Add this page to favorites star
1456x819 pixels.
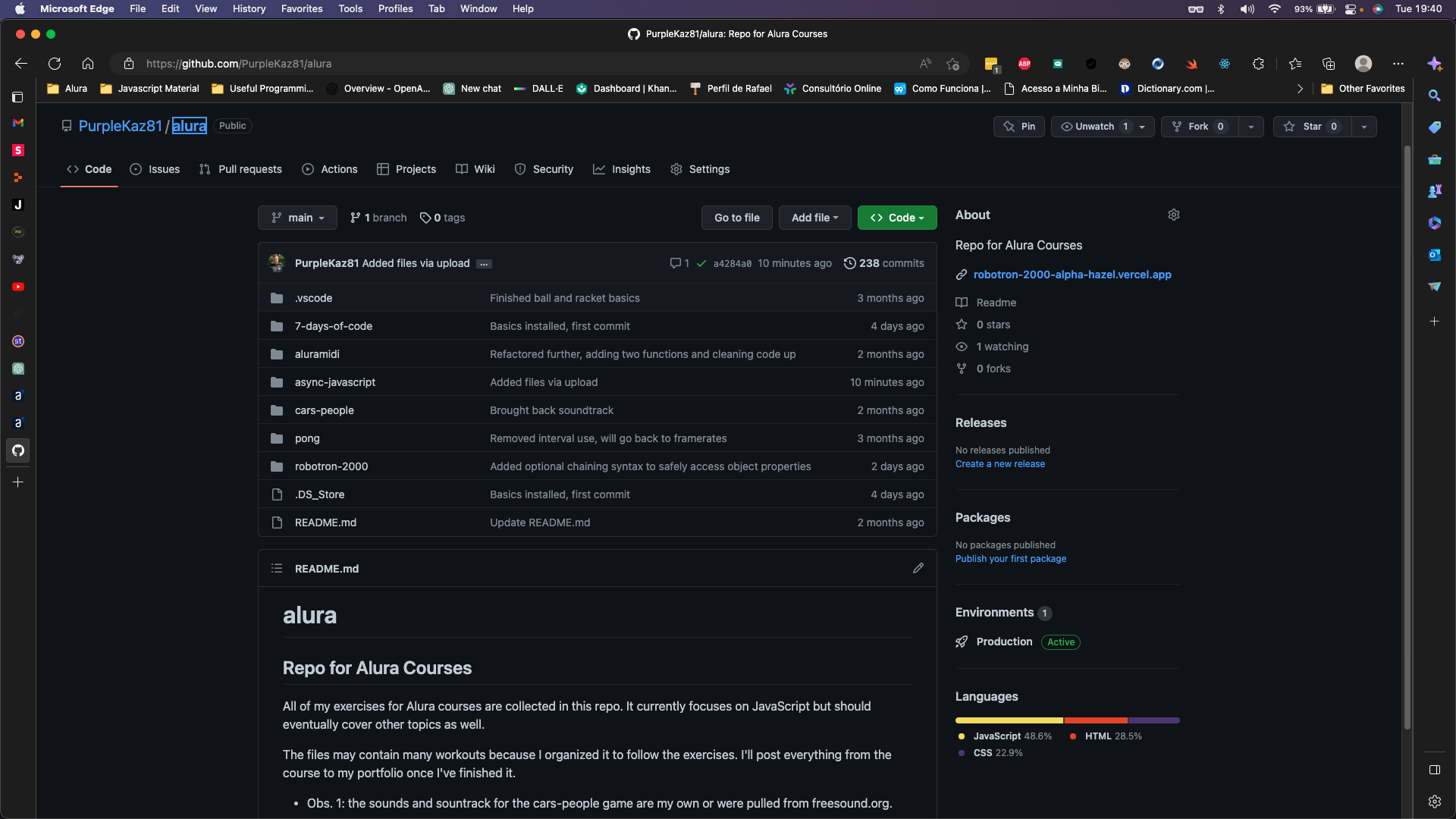click(953, 64)
